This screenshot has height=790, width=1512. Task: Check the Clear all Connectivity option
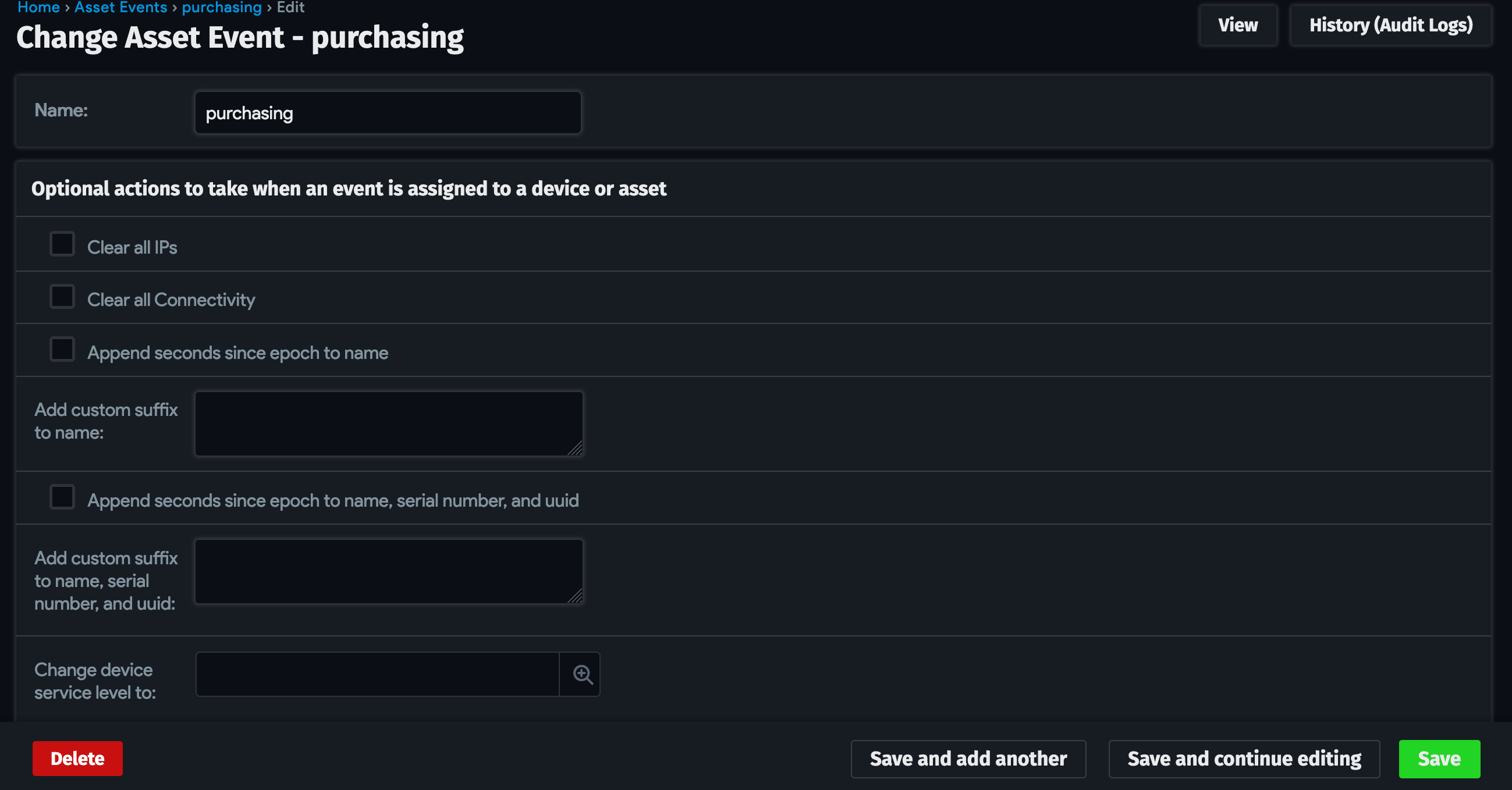point(62,297)
